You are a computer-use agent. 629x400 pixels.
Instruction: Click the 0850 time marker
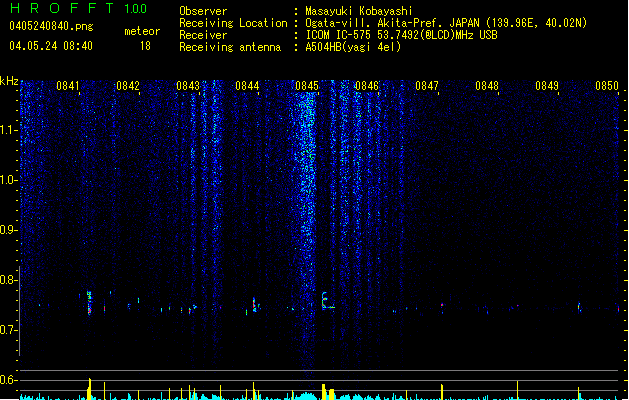[x=607, y=86]
